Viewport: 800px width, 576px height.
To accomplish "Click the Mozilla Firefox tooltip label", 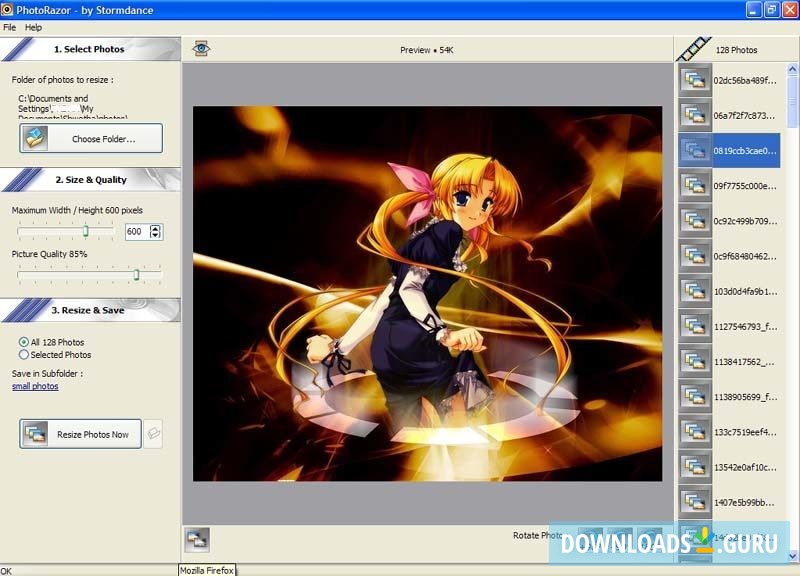I will 207,570.
